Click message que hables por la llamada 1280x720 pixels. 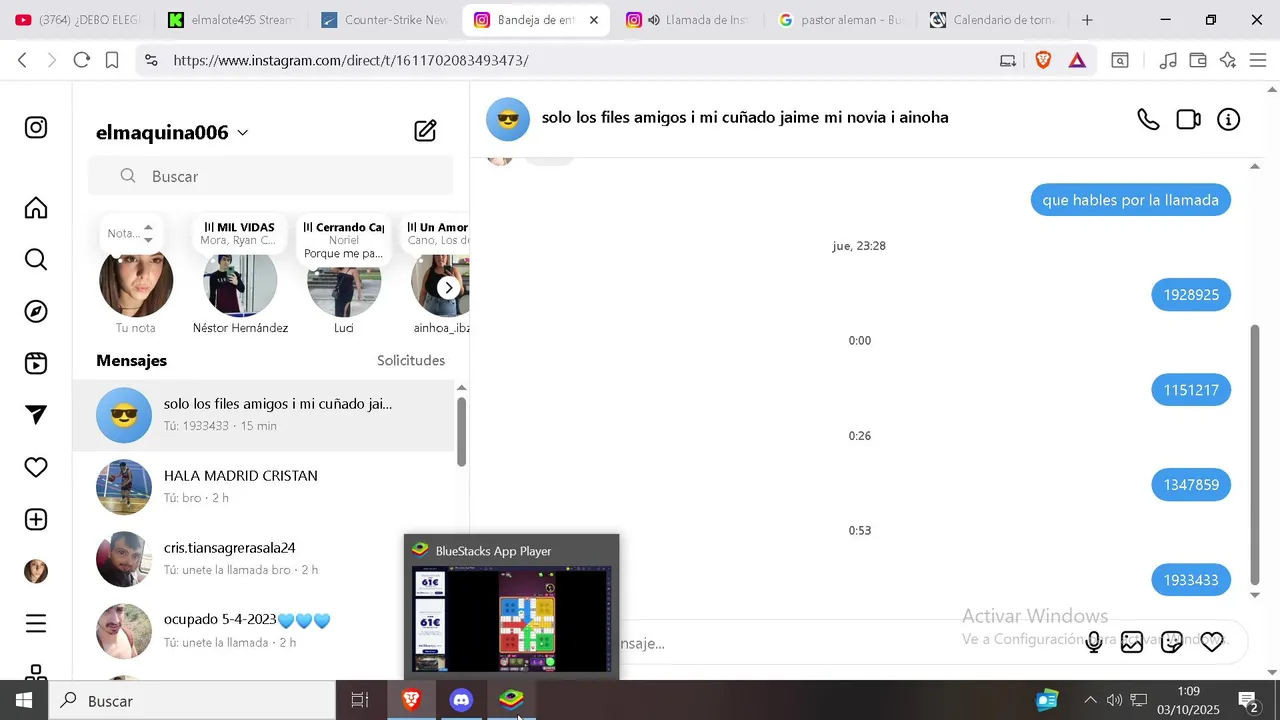1131,200
